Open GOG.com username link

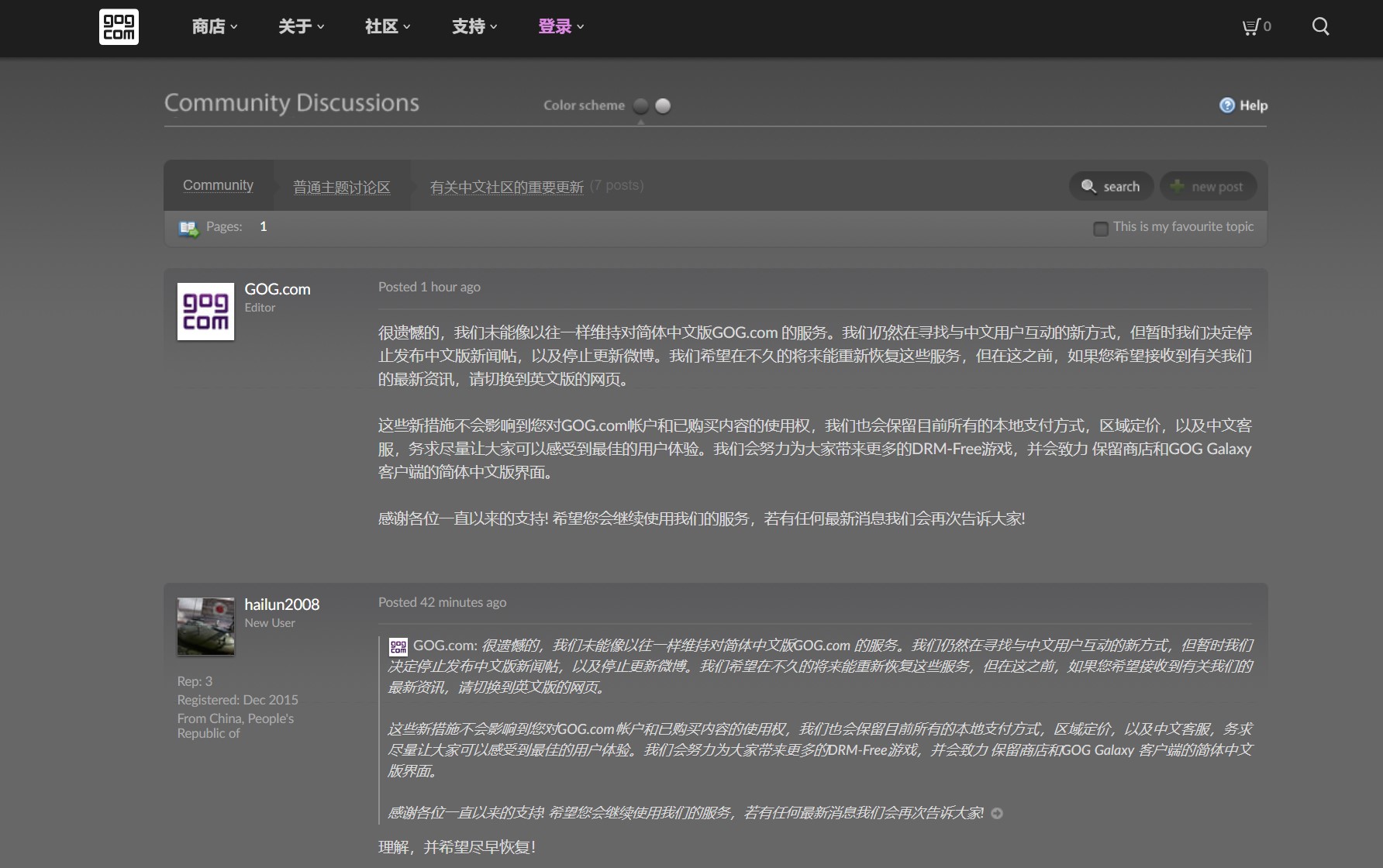[x=278, y=289]
